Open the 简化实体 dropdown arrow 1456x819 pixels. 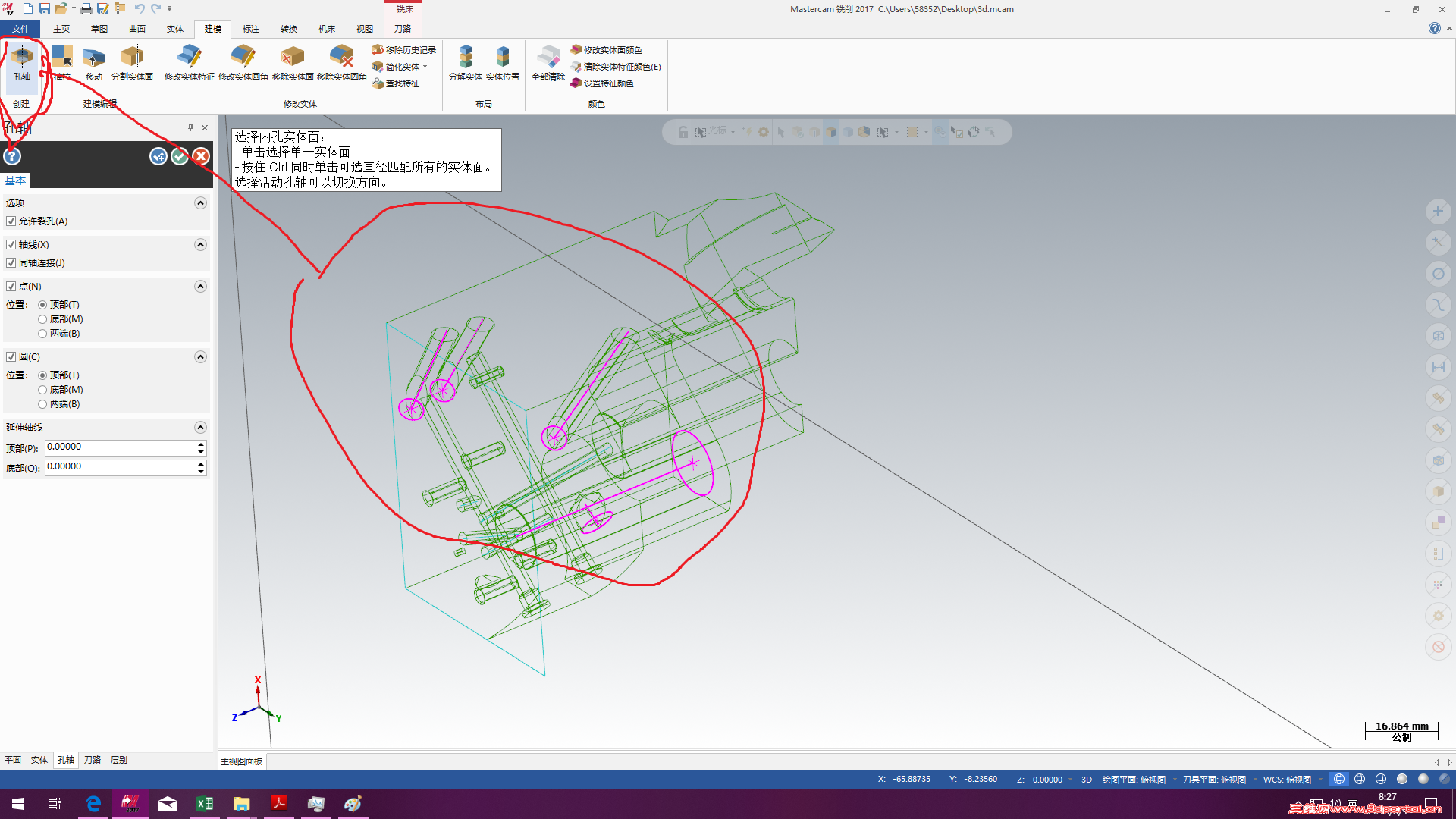tap(425, 67)
